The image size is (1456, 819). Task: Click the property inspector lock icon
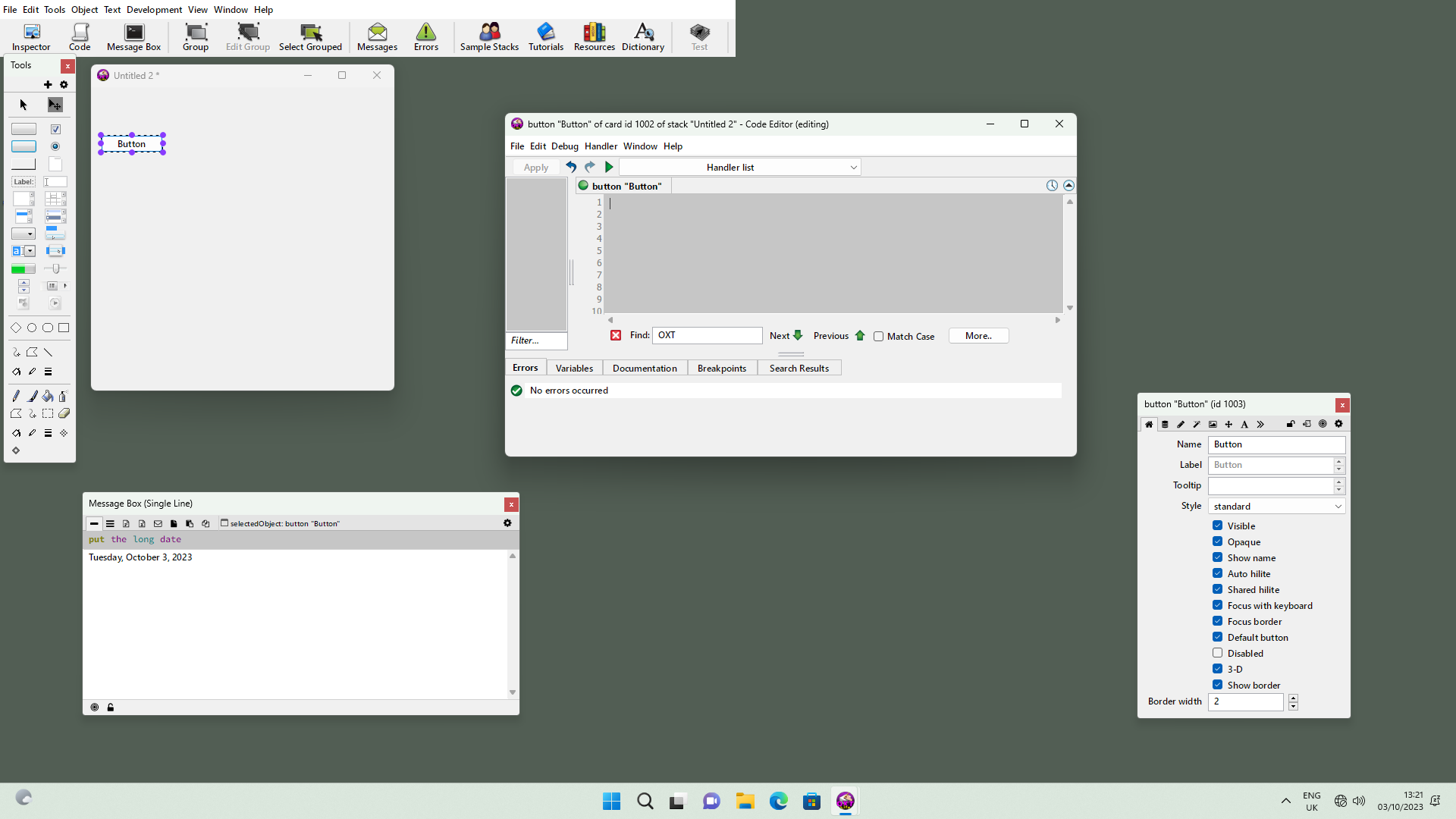pos(1291,424)
